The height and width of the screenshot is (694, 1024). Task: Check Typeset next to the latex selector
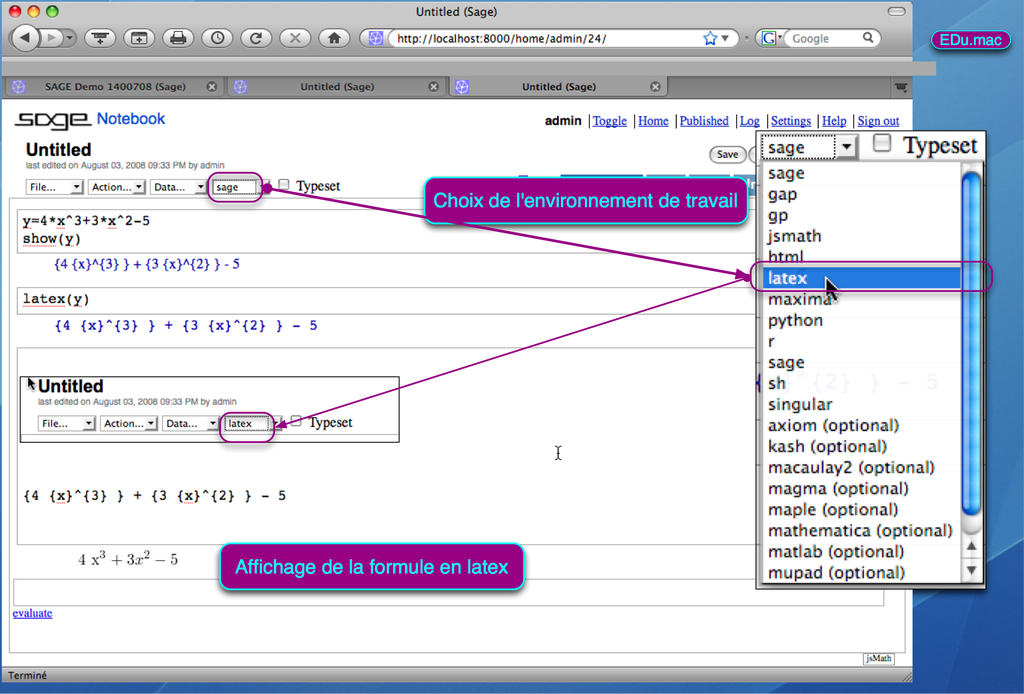pyautogui.click(x=296, y=421)
